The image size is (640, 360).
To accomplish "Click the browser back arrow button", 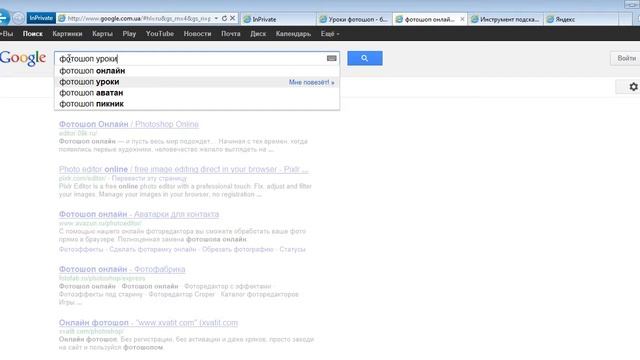I will click(3, 18).
